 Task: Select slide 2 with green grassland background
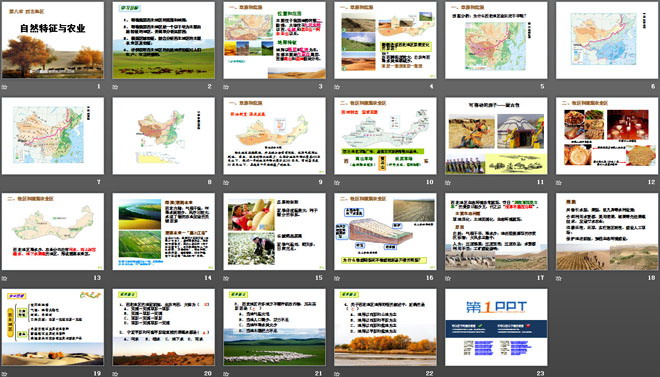tap(163, 40)
